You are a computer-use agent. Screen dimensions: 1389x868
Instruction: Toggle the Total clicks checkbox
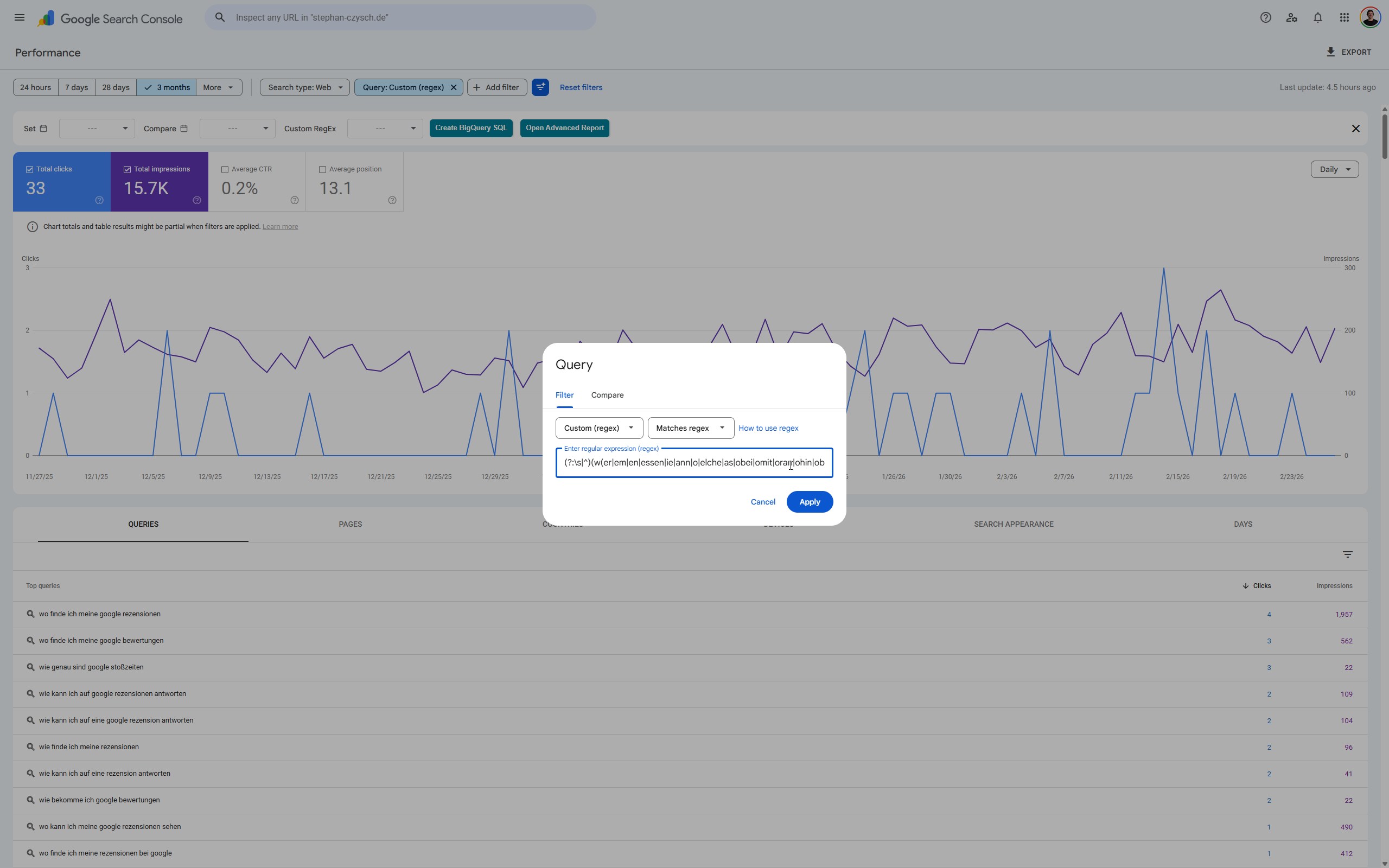pos(29,169)
